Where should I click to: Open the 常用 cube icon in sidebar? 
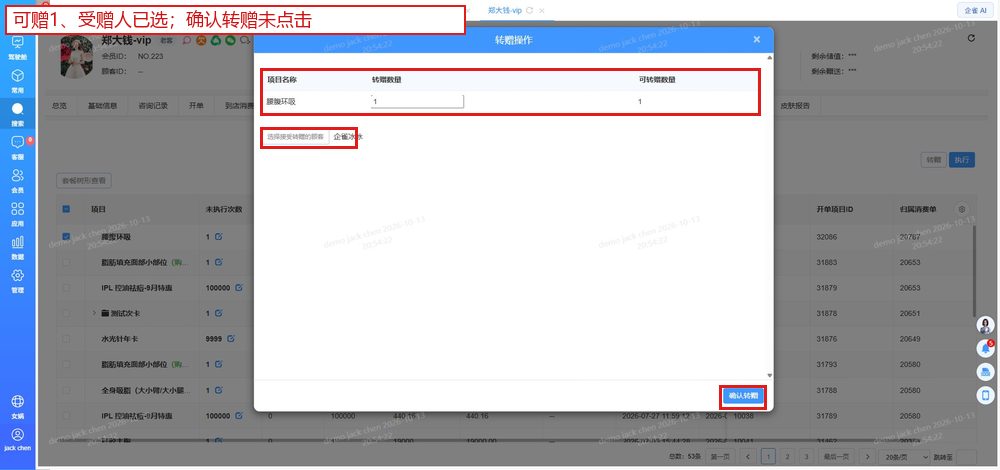pyautogui.click(x=18, y=76)
